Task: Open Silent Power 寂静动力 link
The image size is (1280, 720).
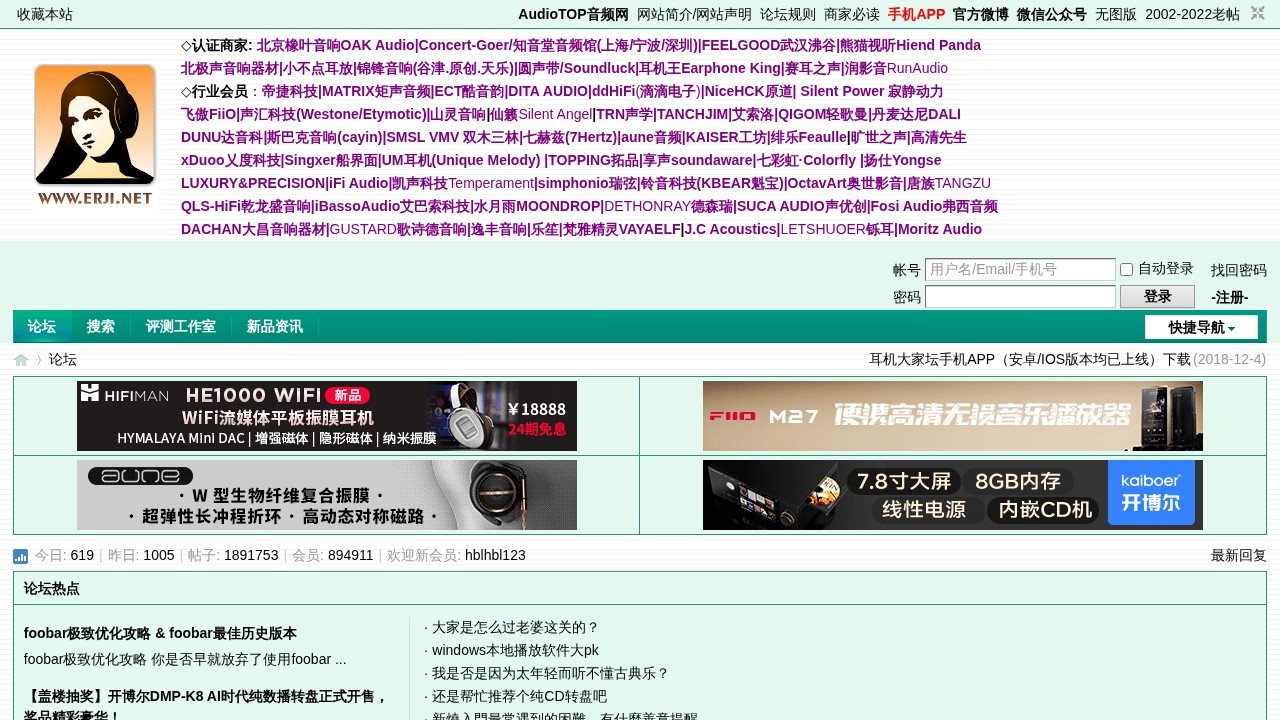Action: pyautogui.click(x=872, y=91)
